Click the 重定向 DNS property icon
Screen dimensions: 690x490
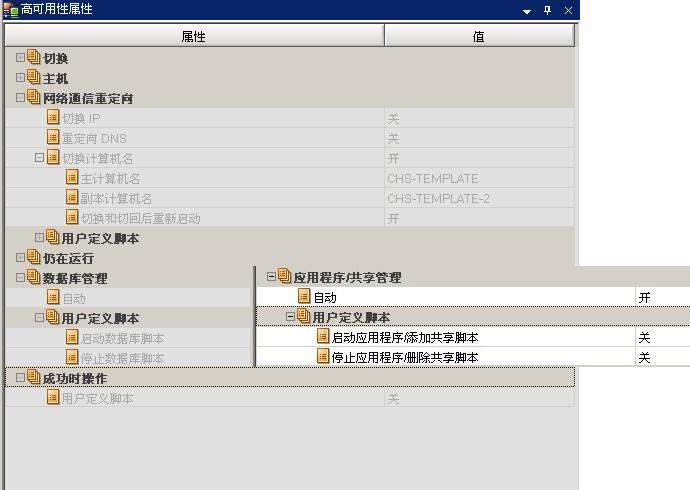pyautogui.click(x=53, y=137)
